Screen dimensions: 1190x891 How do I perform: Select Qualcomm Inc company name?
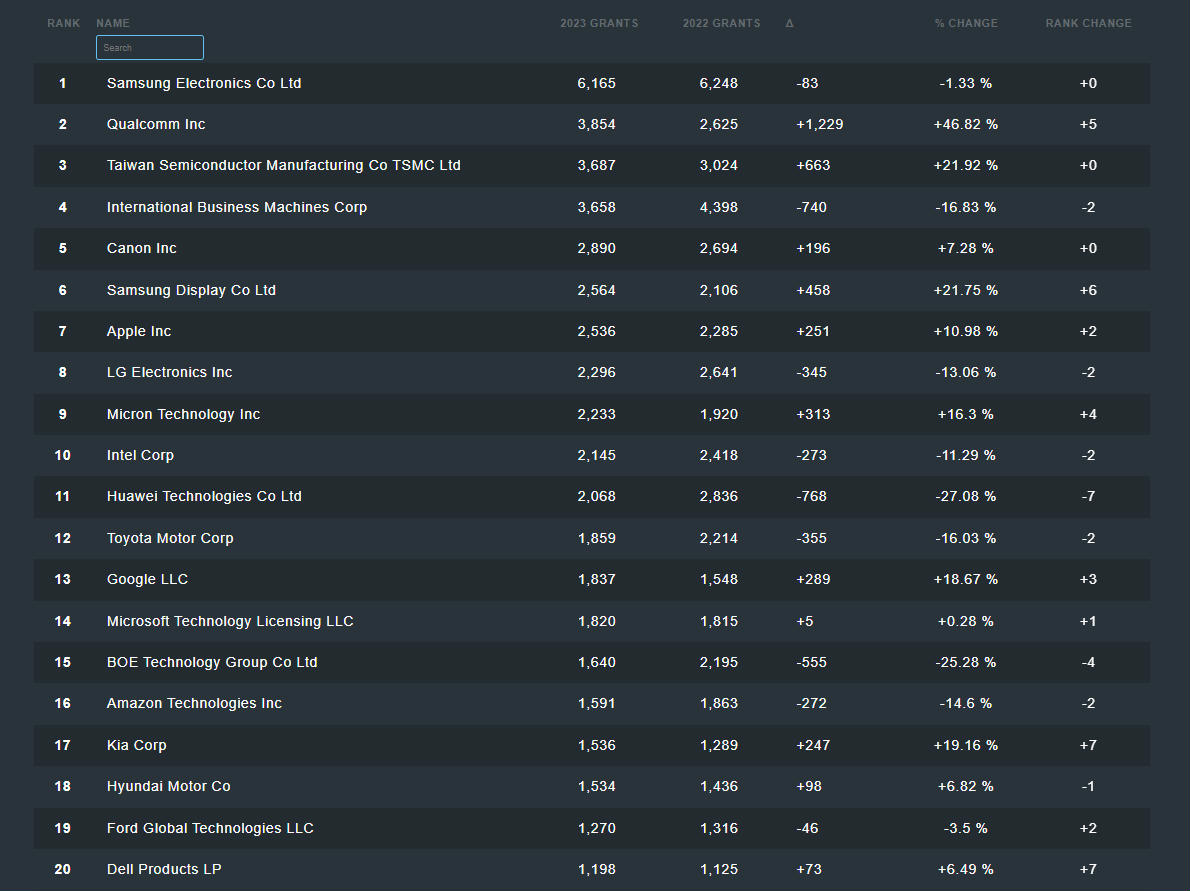coord(156,124)
